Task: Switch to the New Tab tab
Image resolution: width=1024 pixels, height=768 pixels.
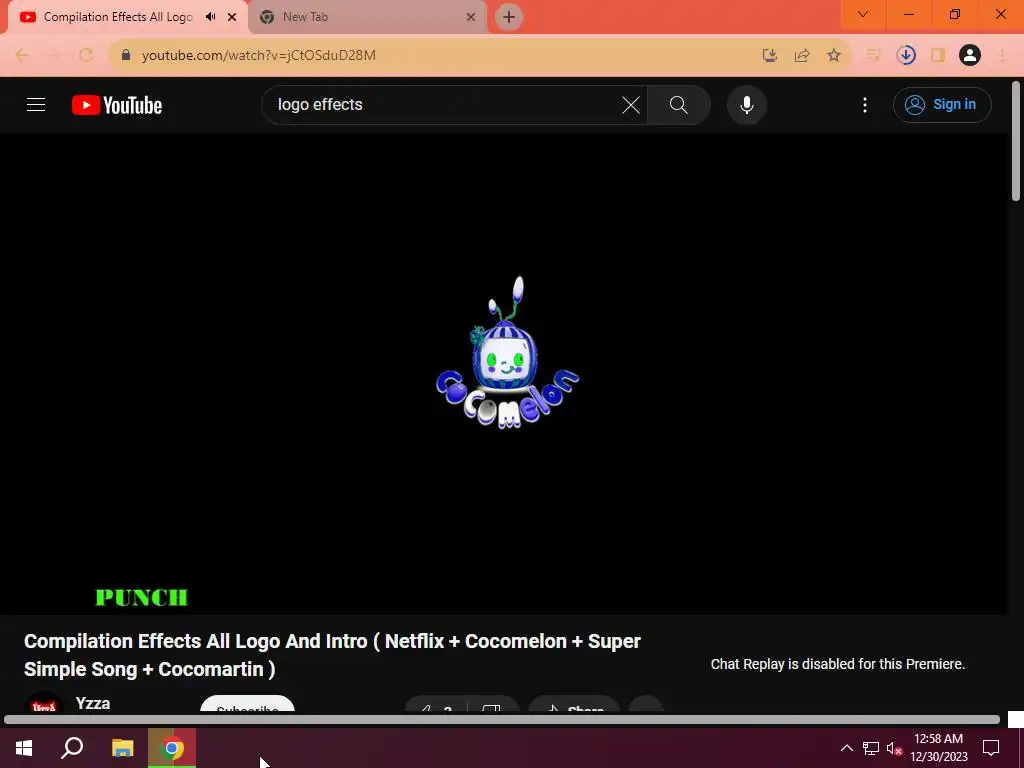Action: pos(366,17)
